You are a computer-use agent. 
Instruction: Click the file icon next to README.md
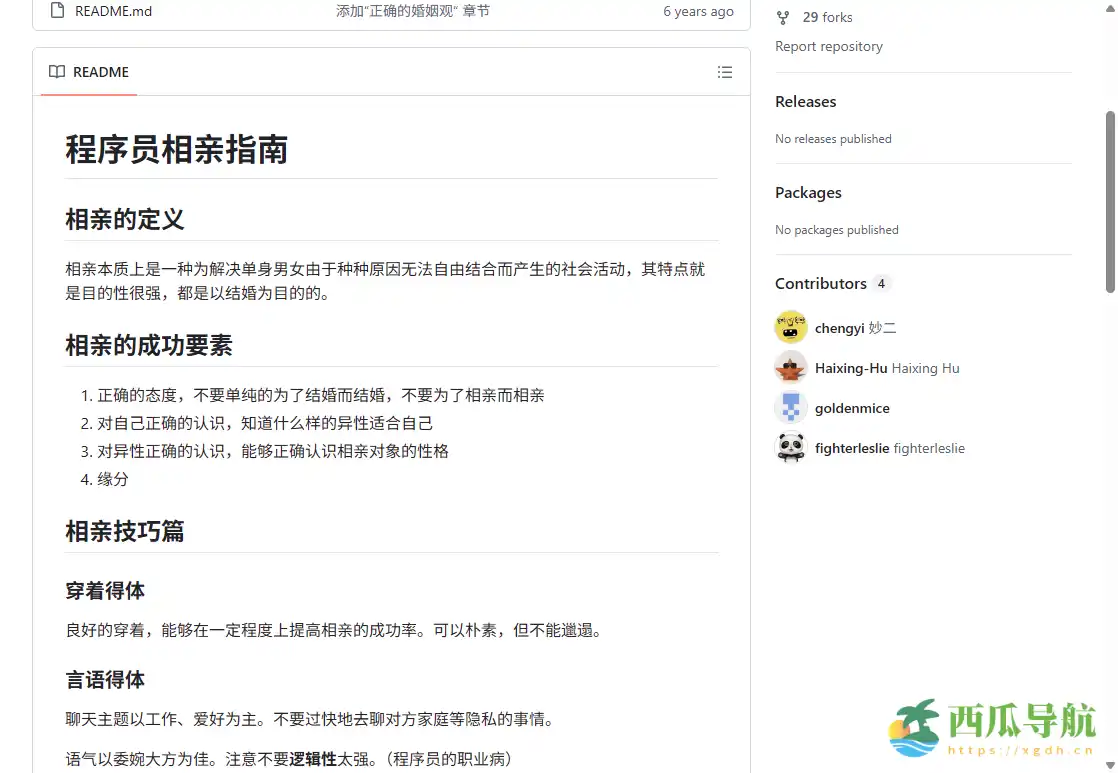point(55,10)
